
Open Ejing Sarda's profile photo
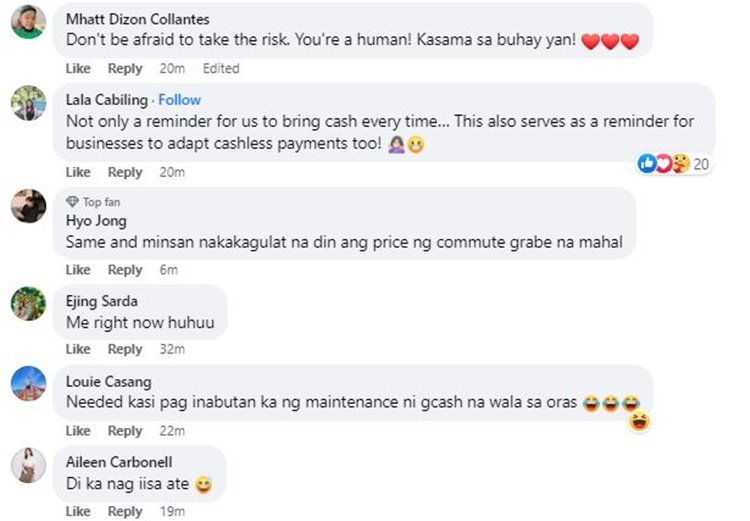point(27,303)
